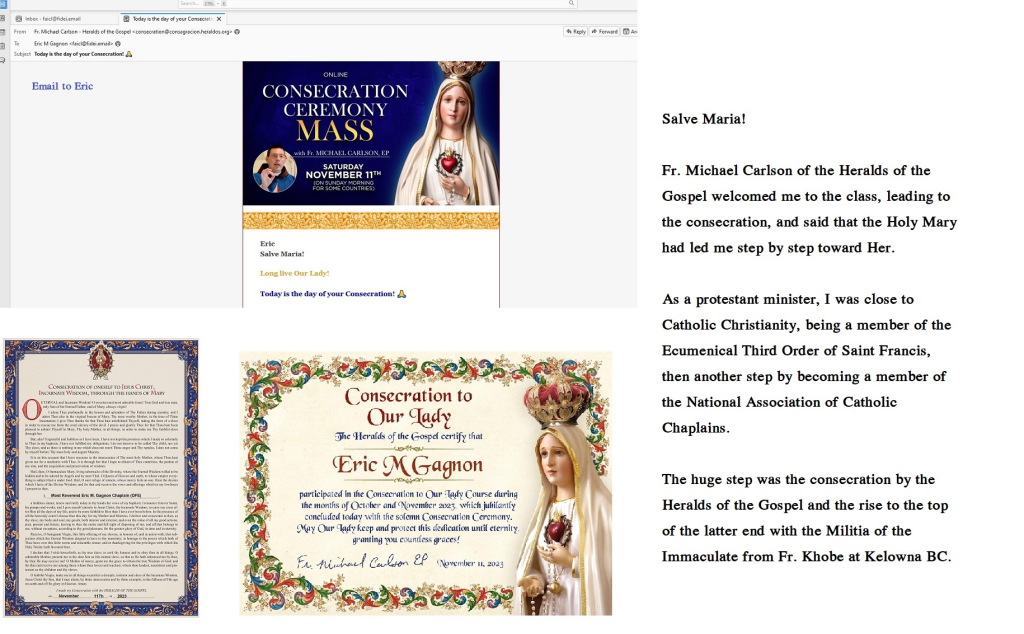Open the chat sidebar icon

3,59
